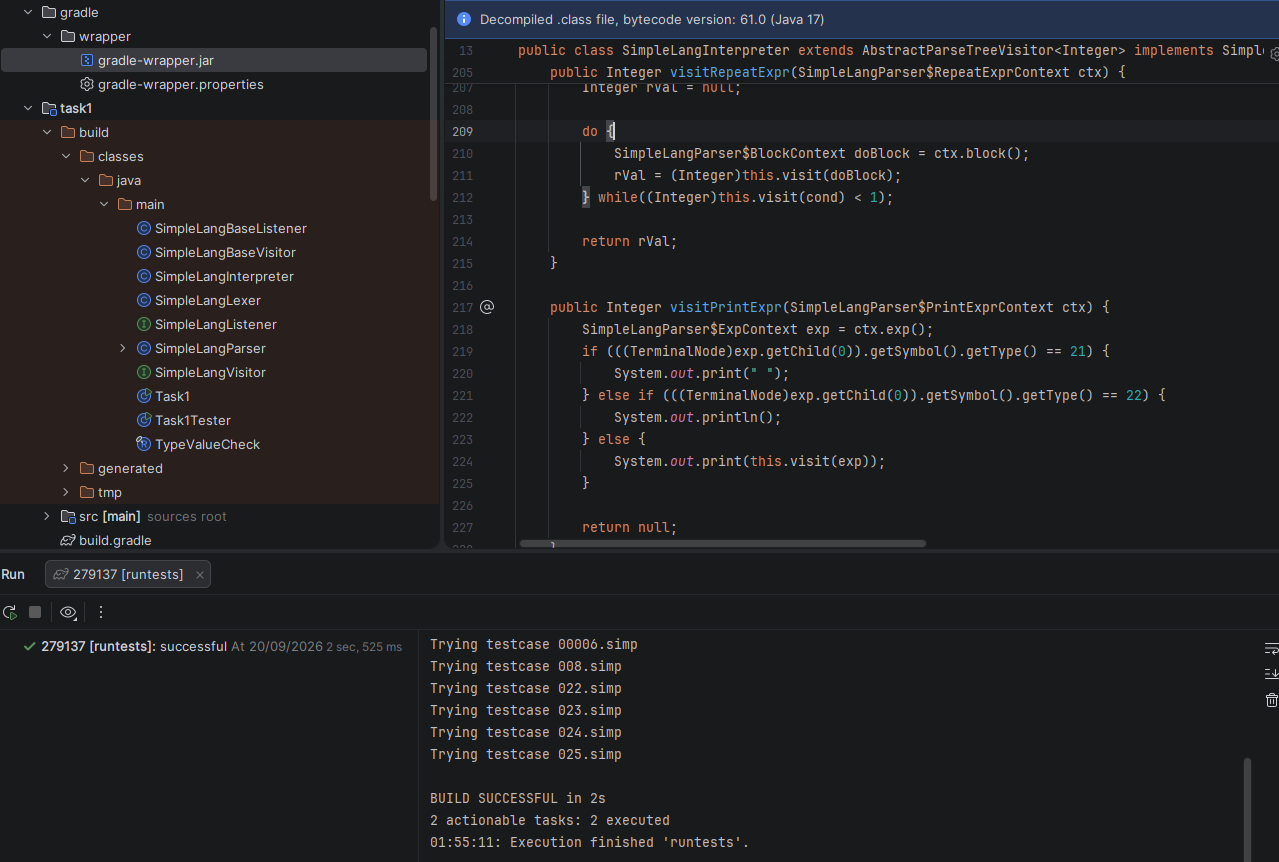Click the project tree vertical scrollbar

tap(433, 112)
